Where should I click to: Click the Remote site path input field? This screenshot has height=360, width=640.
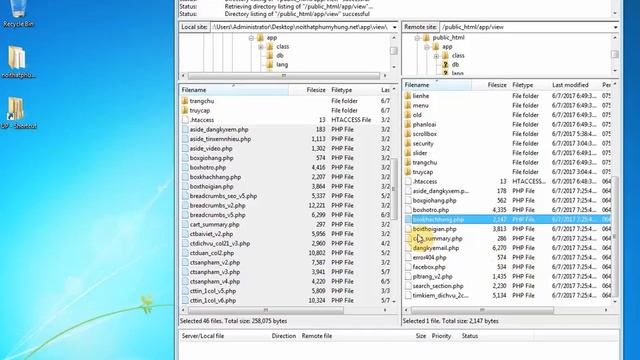525,27
